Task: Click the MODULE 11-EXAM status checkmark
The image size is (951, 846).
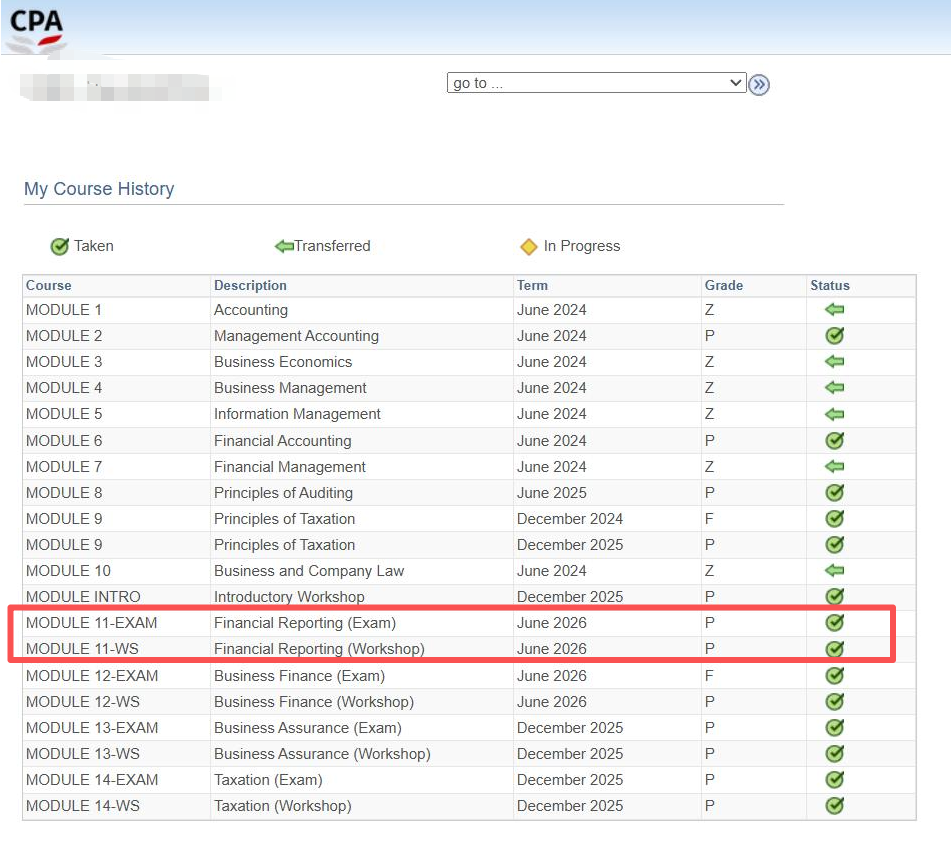Action: pyautogui.click(x=835, y=622)
